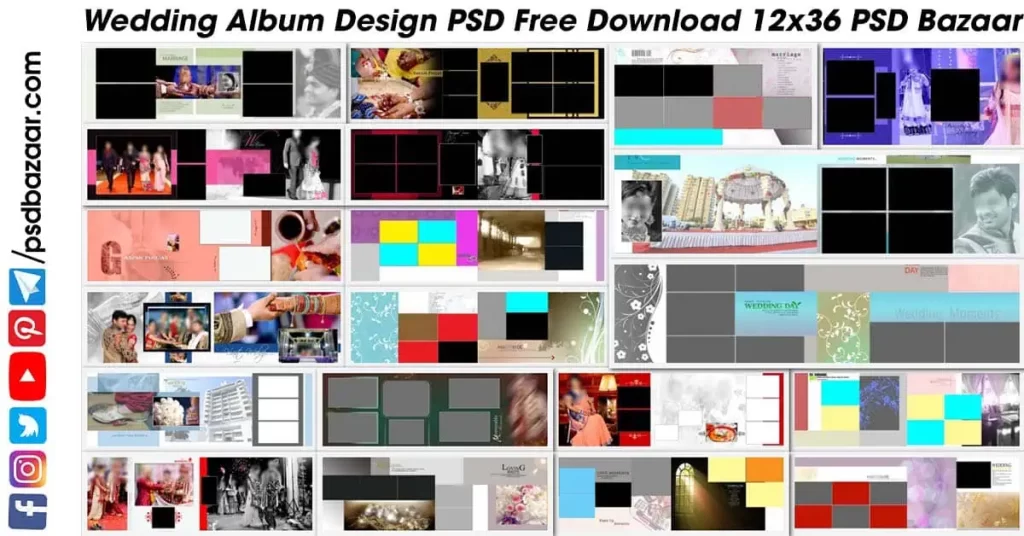Open the Loving template with pink roses
Viewport: 1024px width, 536px height.
pyautogui.click(x=435, y=493)
